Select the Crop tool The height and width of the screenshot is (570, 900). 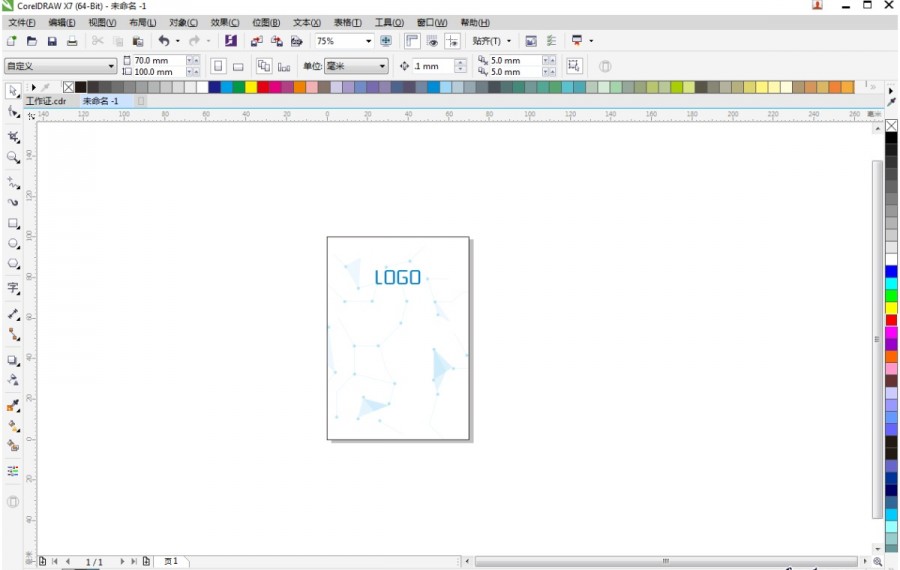13,137
